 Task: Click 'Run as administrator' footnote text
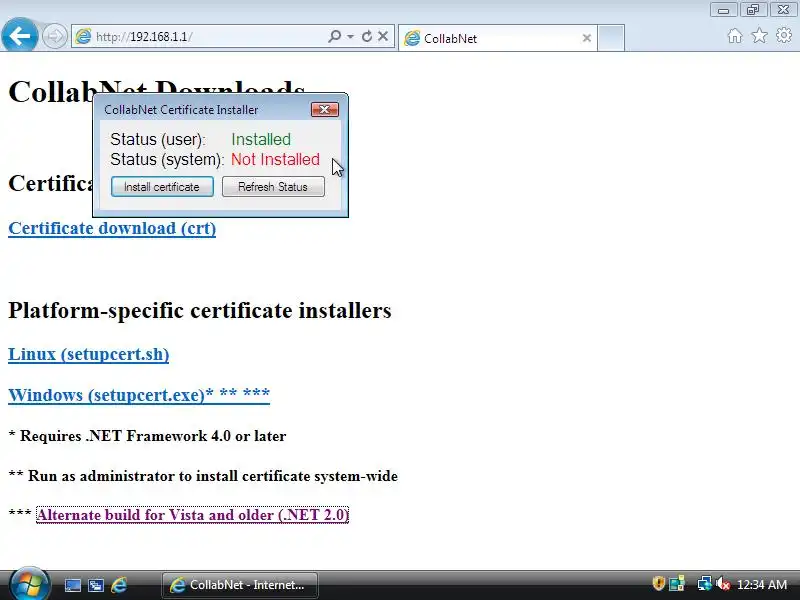[213, 476]
